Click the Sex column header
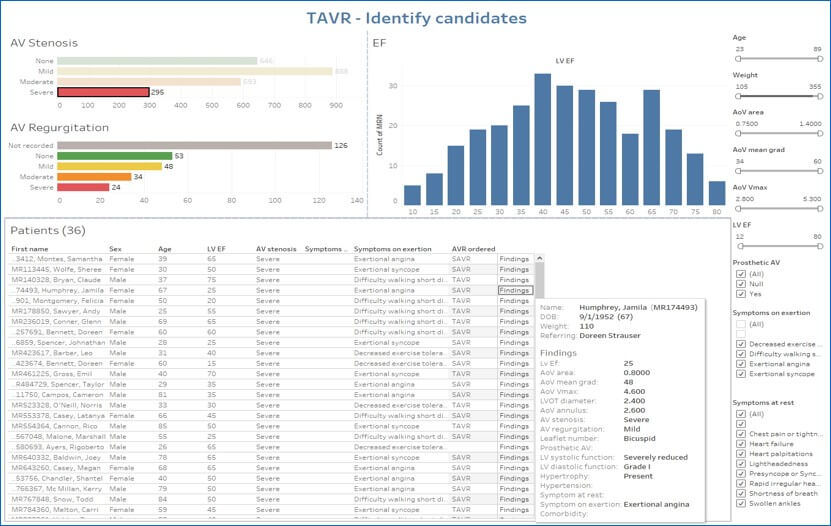Image resolution: width=831 pixels, height=526 pixels. (x=115, y=249)
